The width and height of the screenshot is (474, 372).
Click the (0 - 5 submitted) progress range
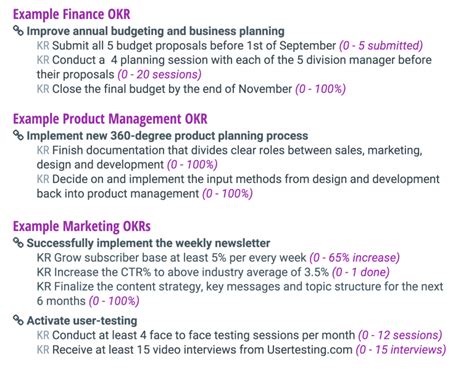point(381,45)
